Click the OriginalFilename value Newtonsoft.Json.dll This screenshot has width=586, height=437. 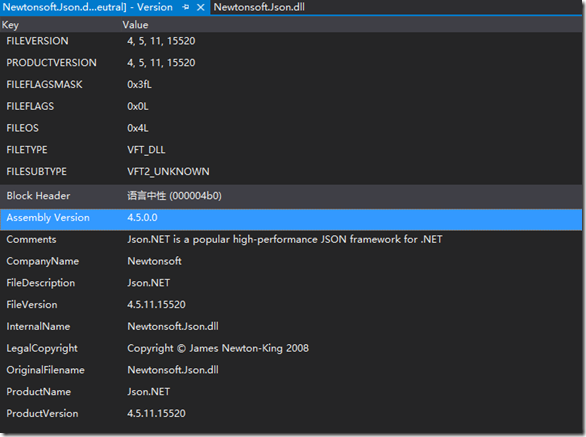[173, 370]
